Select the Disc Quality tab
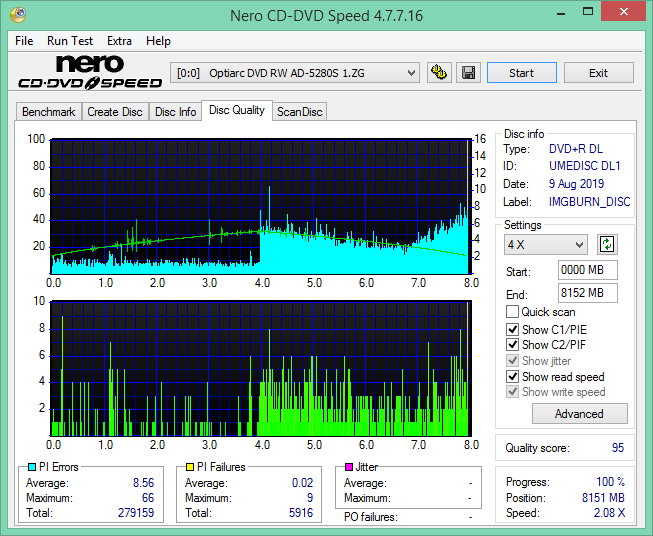The height and width of the screenshot is (536, 653). 237,110
